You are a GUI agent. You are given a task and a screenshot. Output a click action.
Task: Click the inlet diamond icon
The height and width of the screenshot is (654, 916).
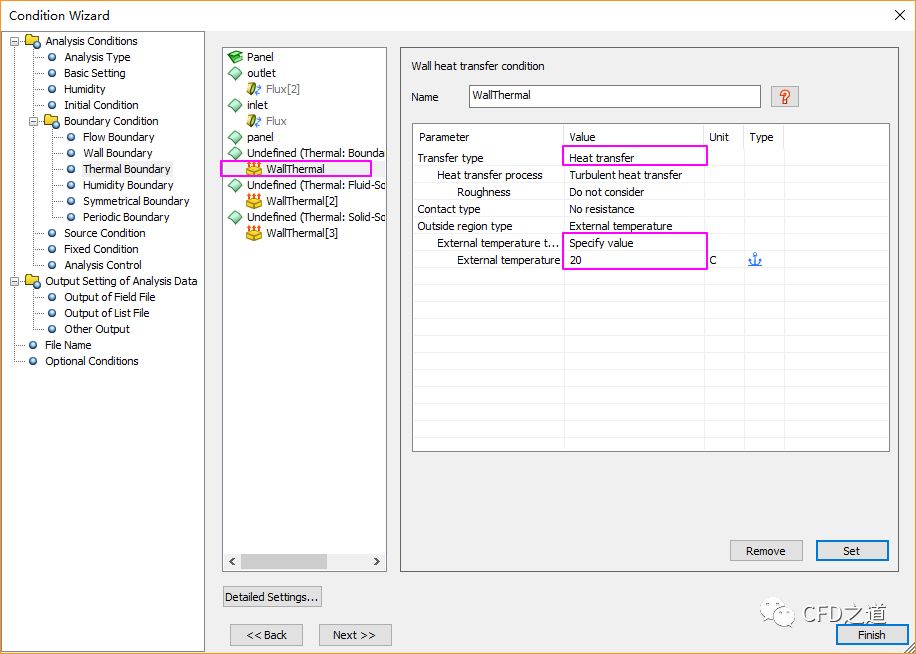(x=235, y=105)
